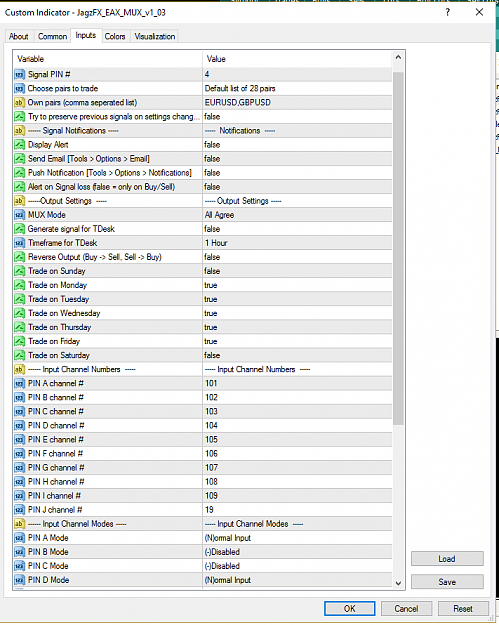Switch to the About tab
The image size is (499, 625).
pos(19,36)
